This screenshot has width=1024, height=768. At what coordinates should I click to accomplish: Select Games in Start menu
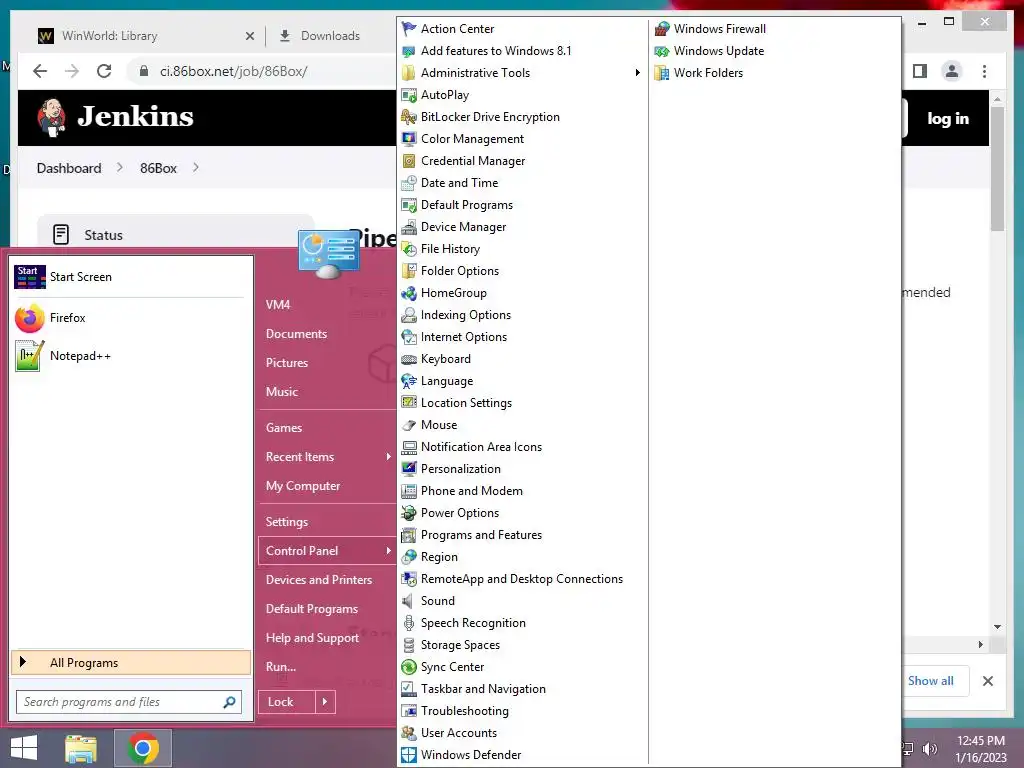284,428
